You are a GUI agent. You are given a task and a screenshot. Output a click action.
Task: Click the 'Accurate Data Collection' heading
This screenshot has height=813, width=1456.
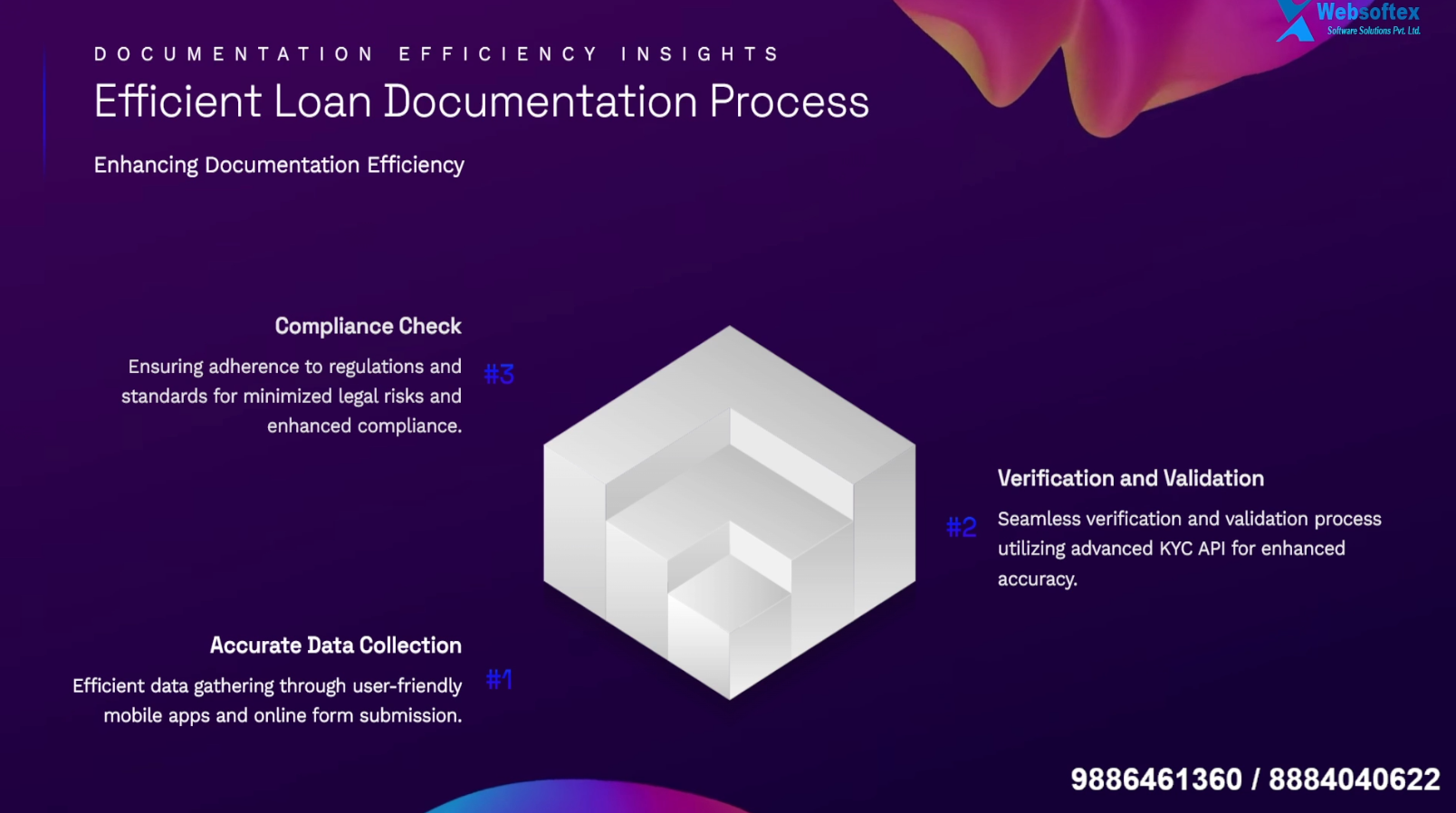(x=335, y=646)
